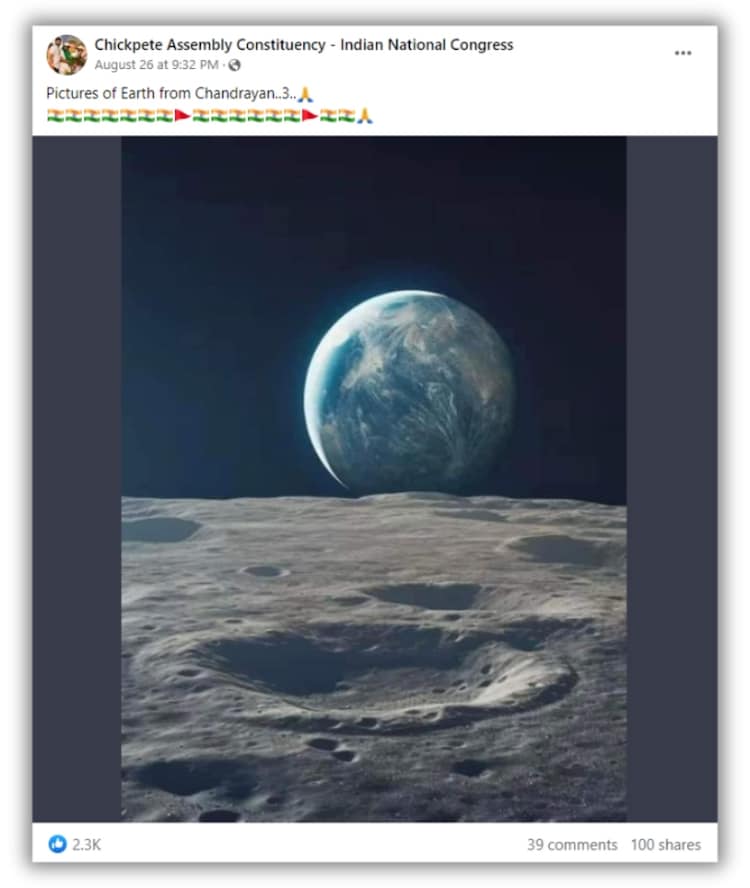Click the first red triangular flag emoji
Viewport: 750px width, 888px height.
click(182, 116)
